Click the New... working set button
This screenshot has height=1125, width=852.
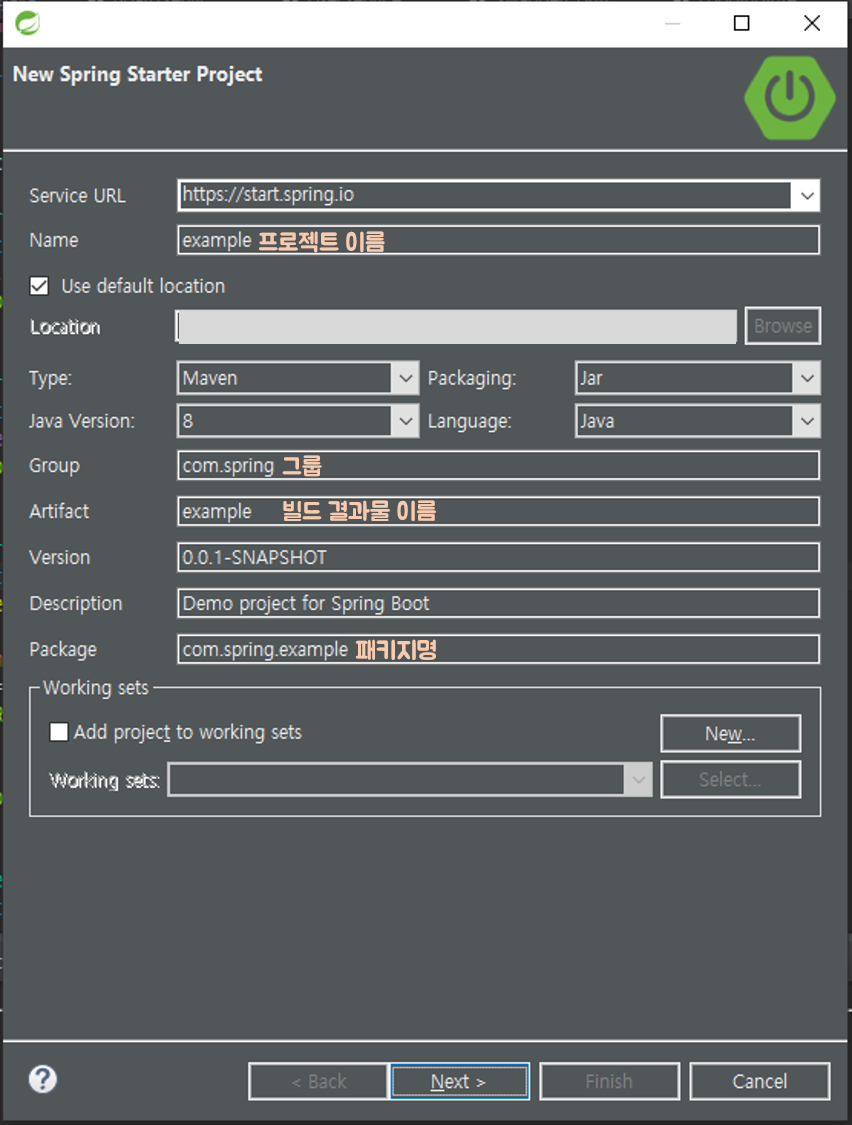[x=730, y=733]
